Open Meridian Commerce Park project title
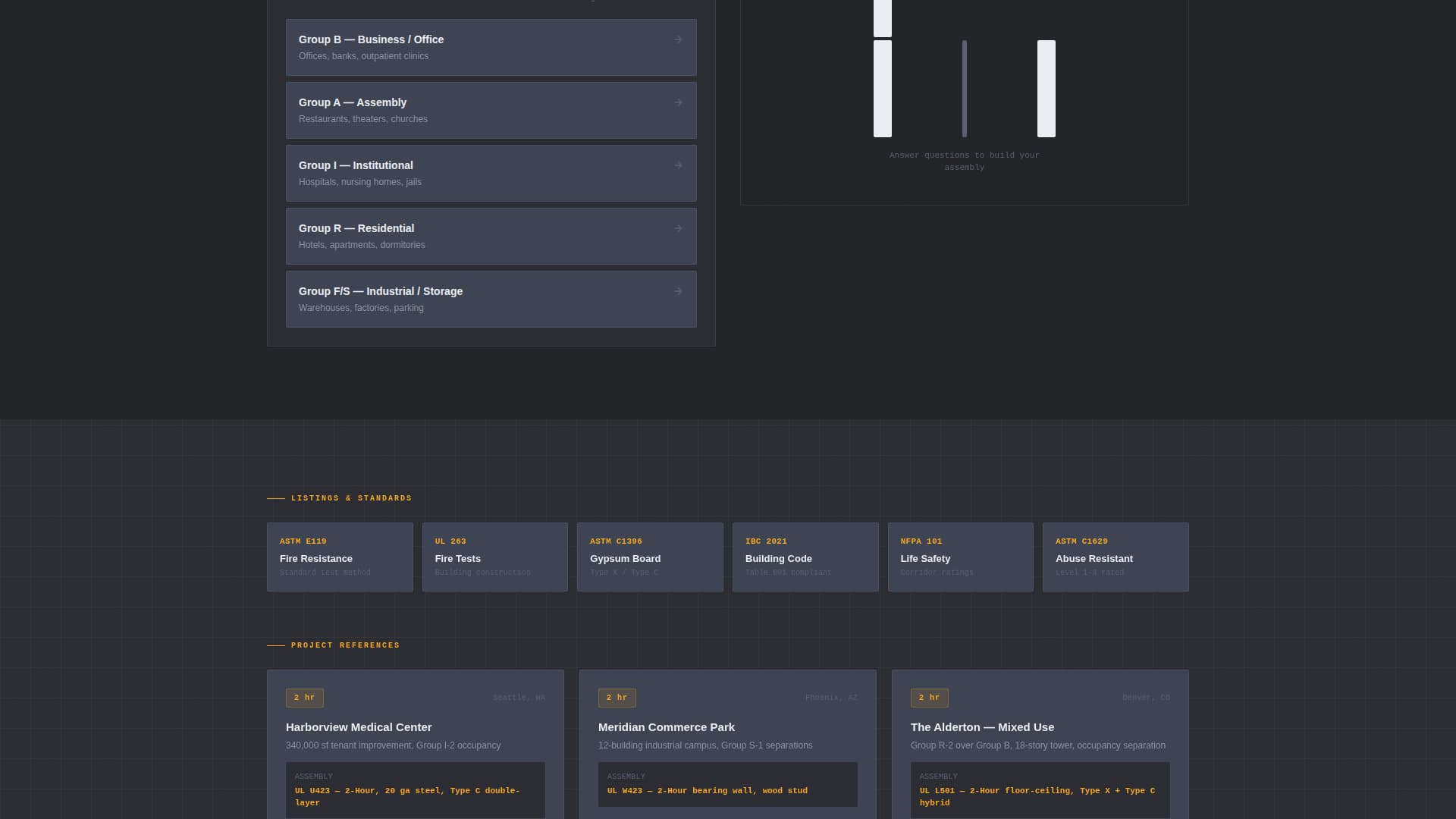This screenshot has width=1456, height=819. pyautogui.click(x=667, y=727)
